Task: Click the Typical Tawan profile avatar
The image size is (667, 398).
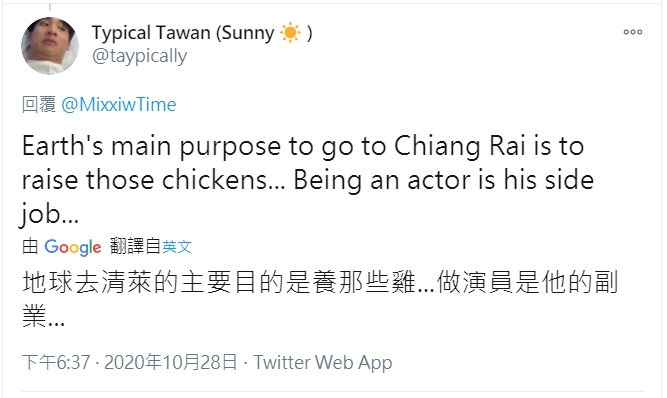Action: point(50,45)
